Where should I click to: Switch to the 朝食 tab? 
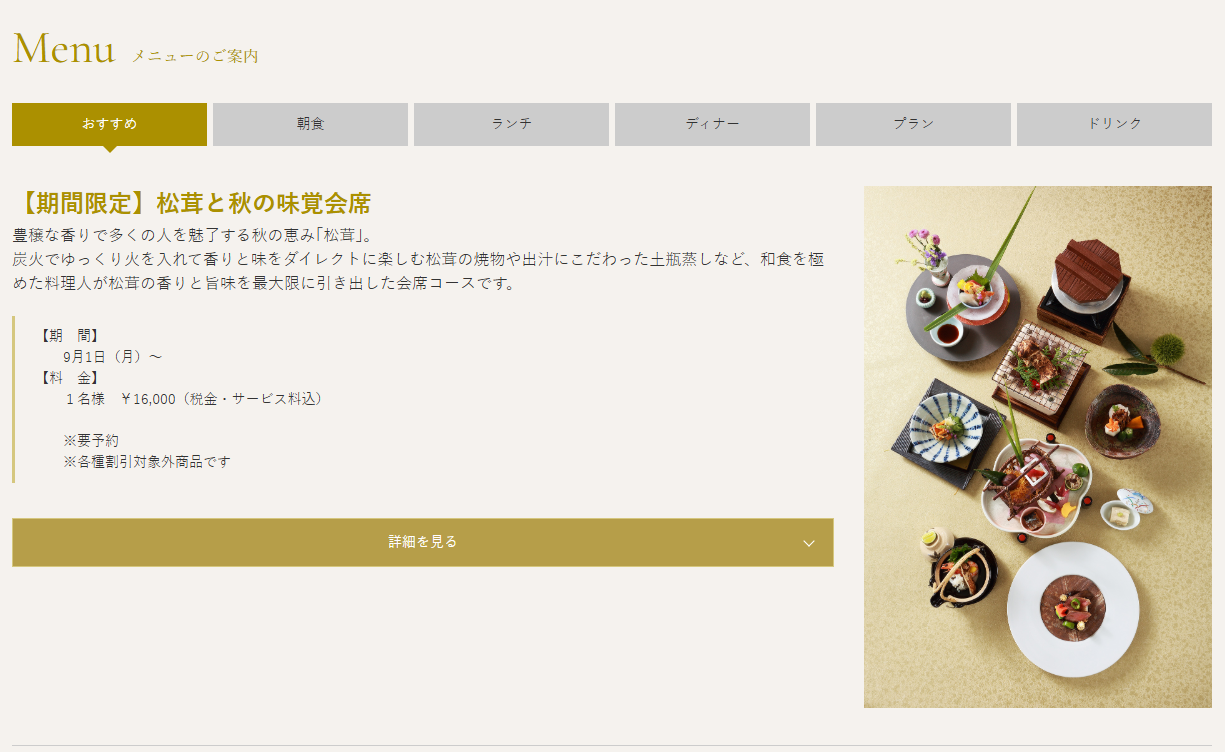(x=310, y=124)
